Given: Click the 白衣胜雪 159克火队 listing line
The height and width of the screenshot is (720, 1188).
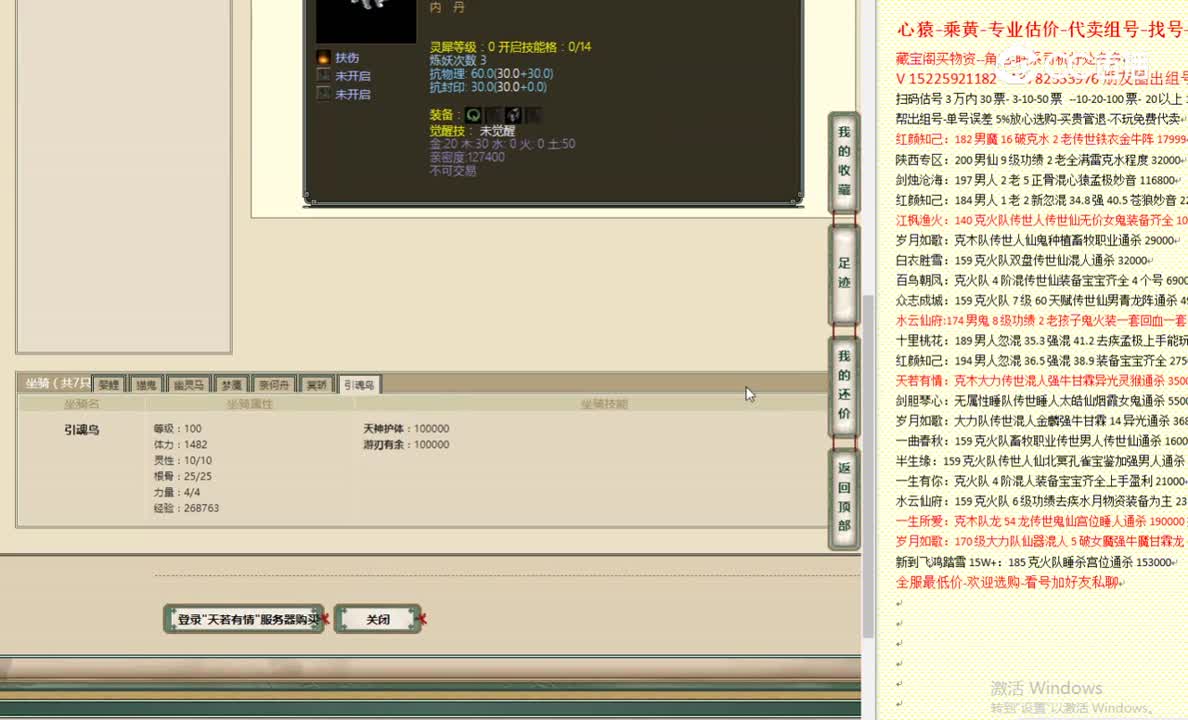Looking at the screenshot, I should [1024, 260].
